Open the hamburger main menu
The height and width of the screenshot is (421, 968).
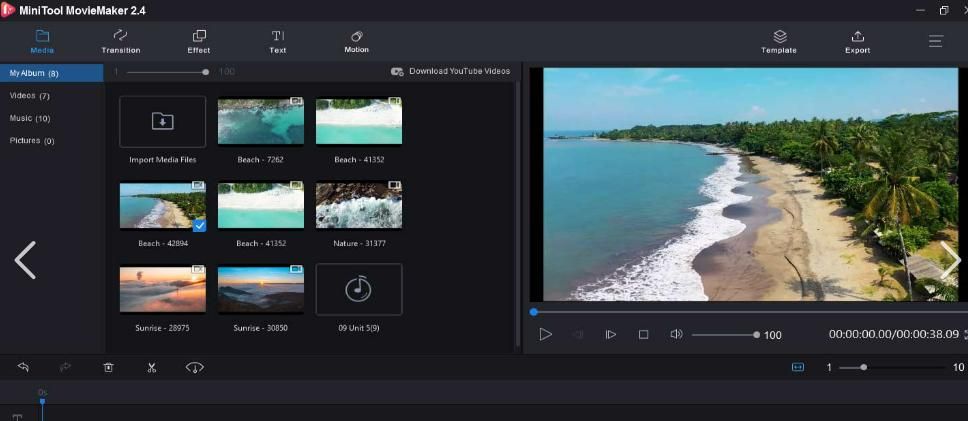click(x=935, y=41)
